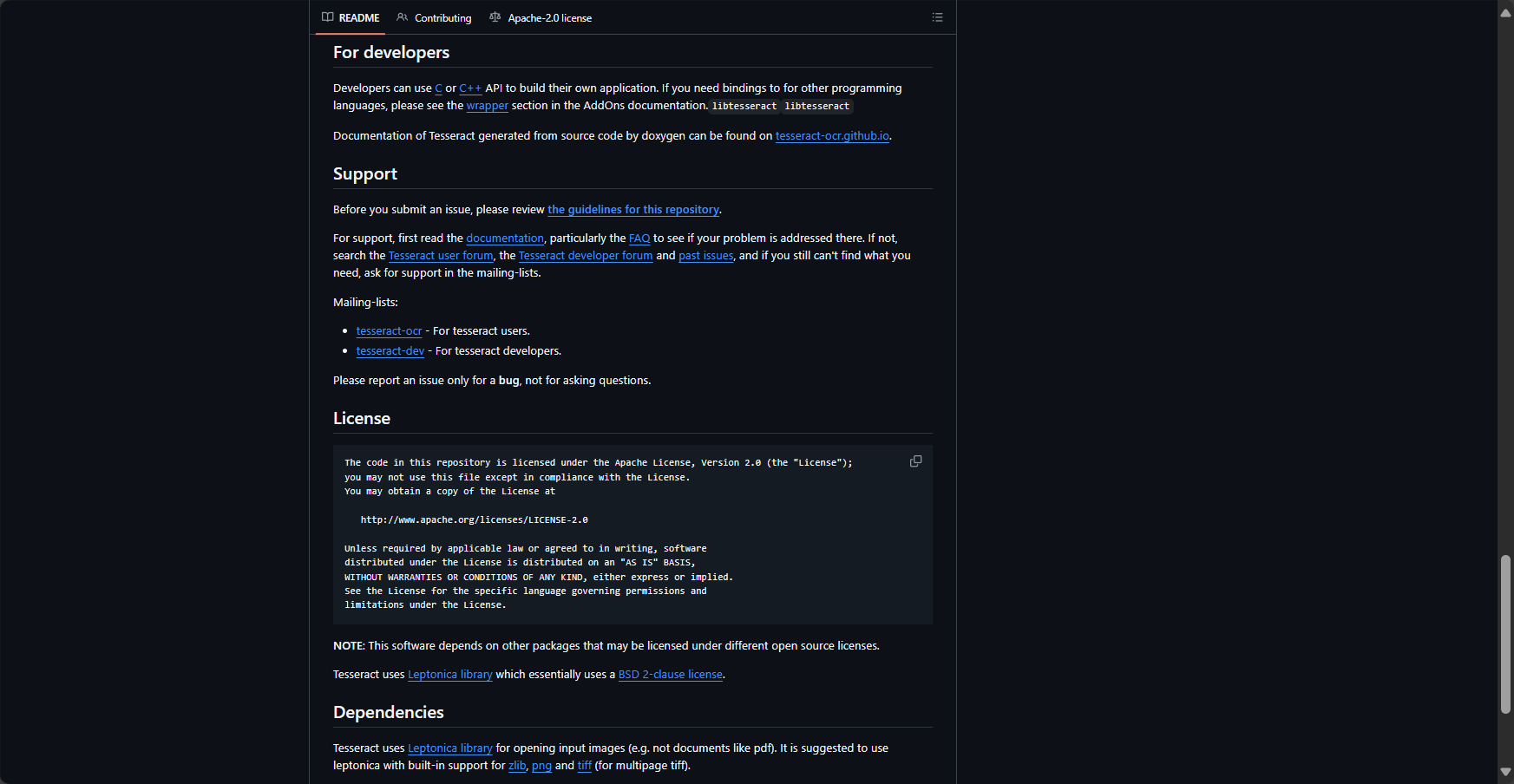Visit the tesseract-dev mailing list link
Image resolution: width=1514 pixels, height=784 pixels.
[390, 351]
